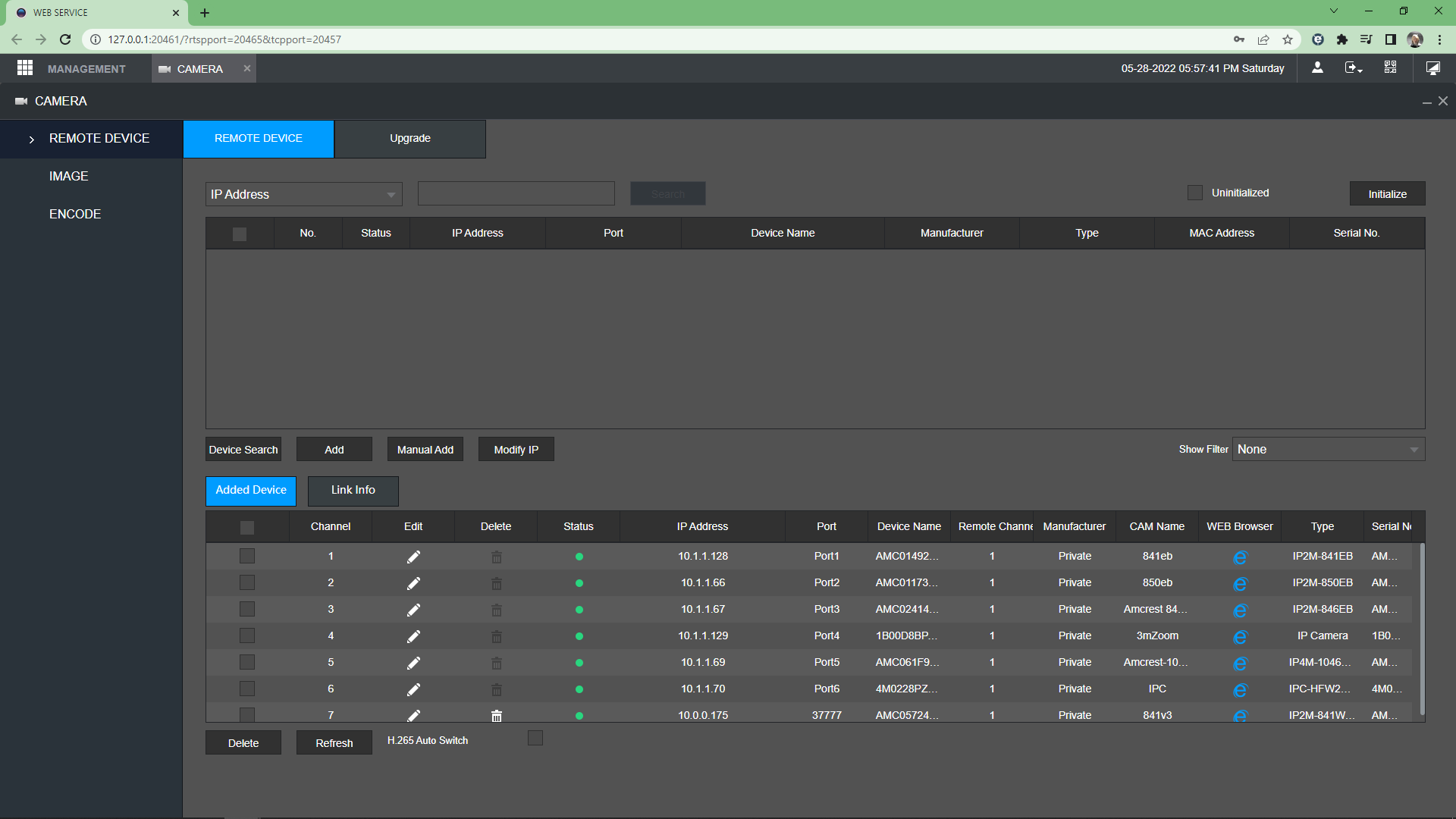Check the box for channel 5
The height and width of the screenshot is (819, 1456).
[x=247, y=662]
